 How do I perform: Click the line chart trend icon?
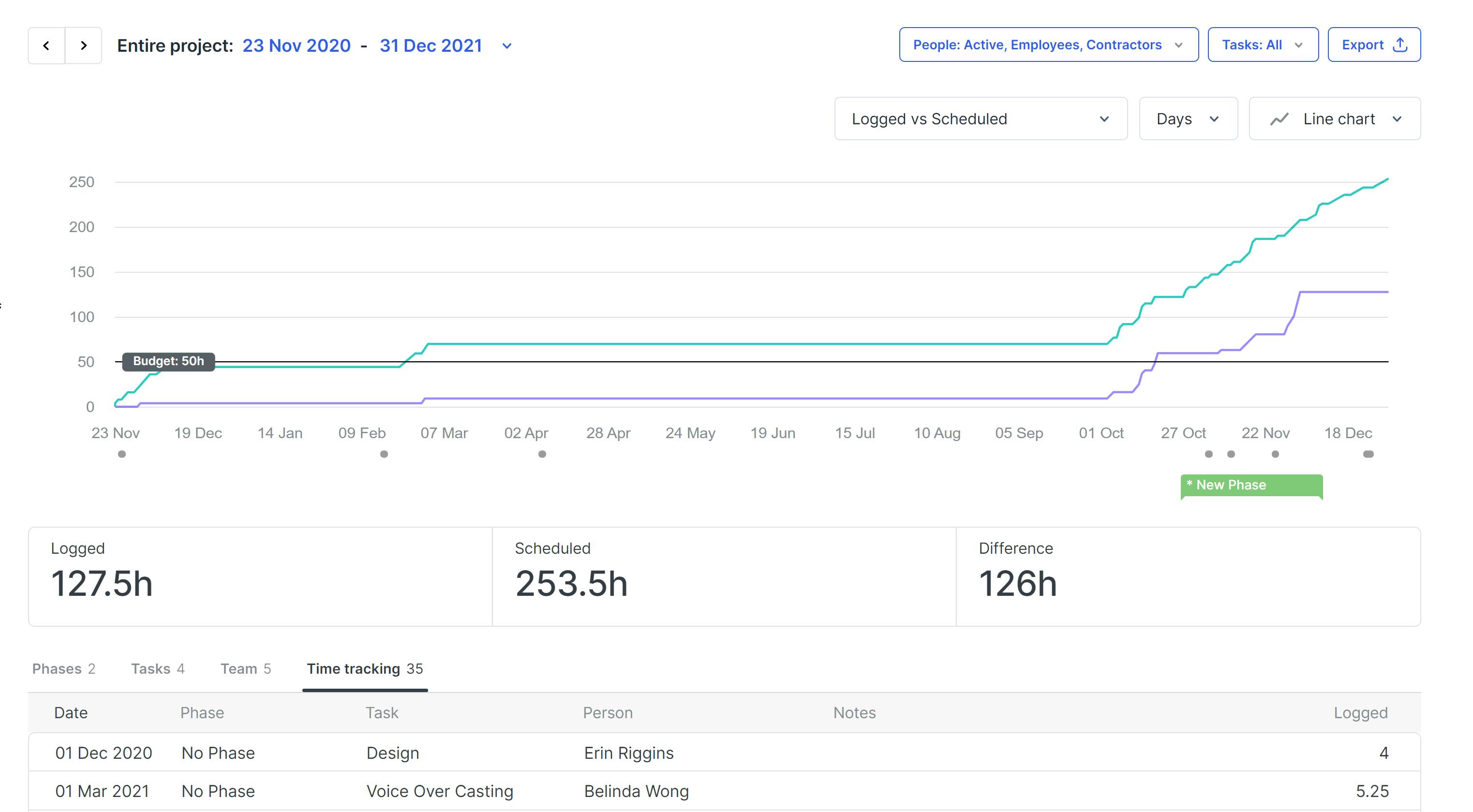tap(1279, 119)
